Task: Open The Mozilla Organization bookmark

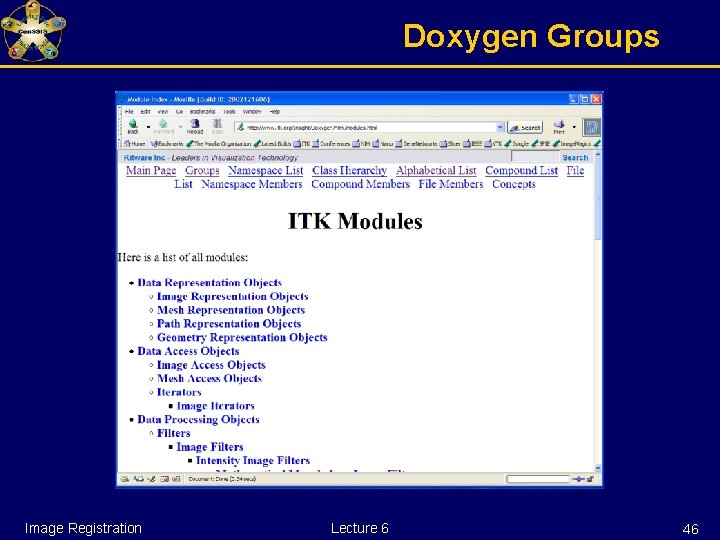Action: click(x=219, y=144)
